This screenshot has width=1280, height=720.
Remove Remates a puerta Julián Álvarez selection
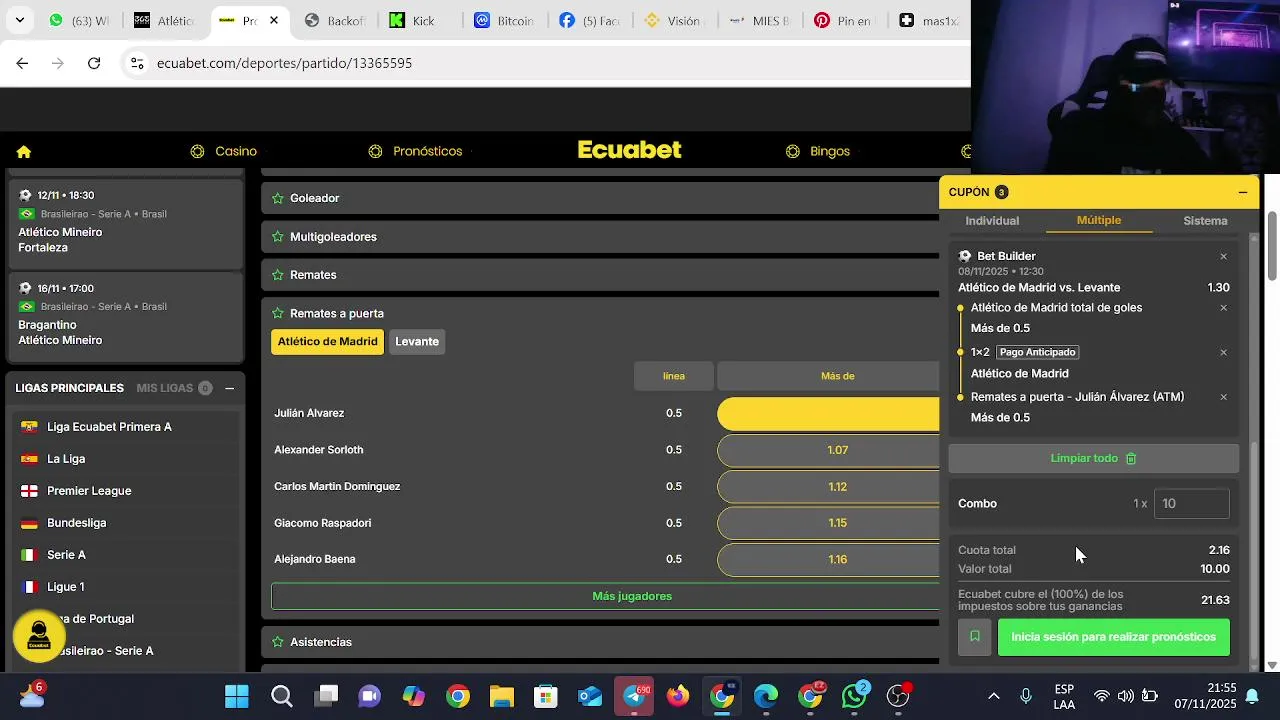pos(1223,397)
